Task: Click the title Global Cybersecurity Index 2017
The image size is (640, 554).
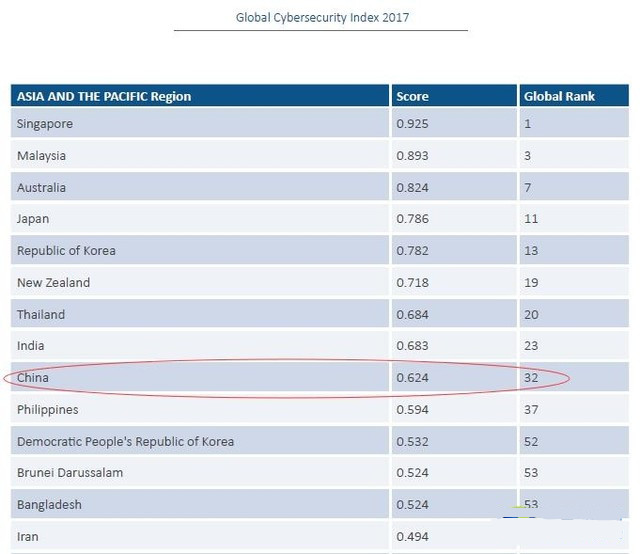Action: (322, 18)
